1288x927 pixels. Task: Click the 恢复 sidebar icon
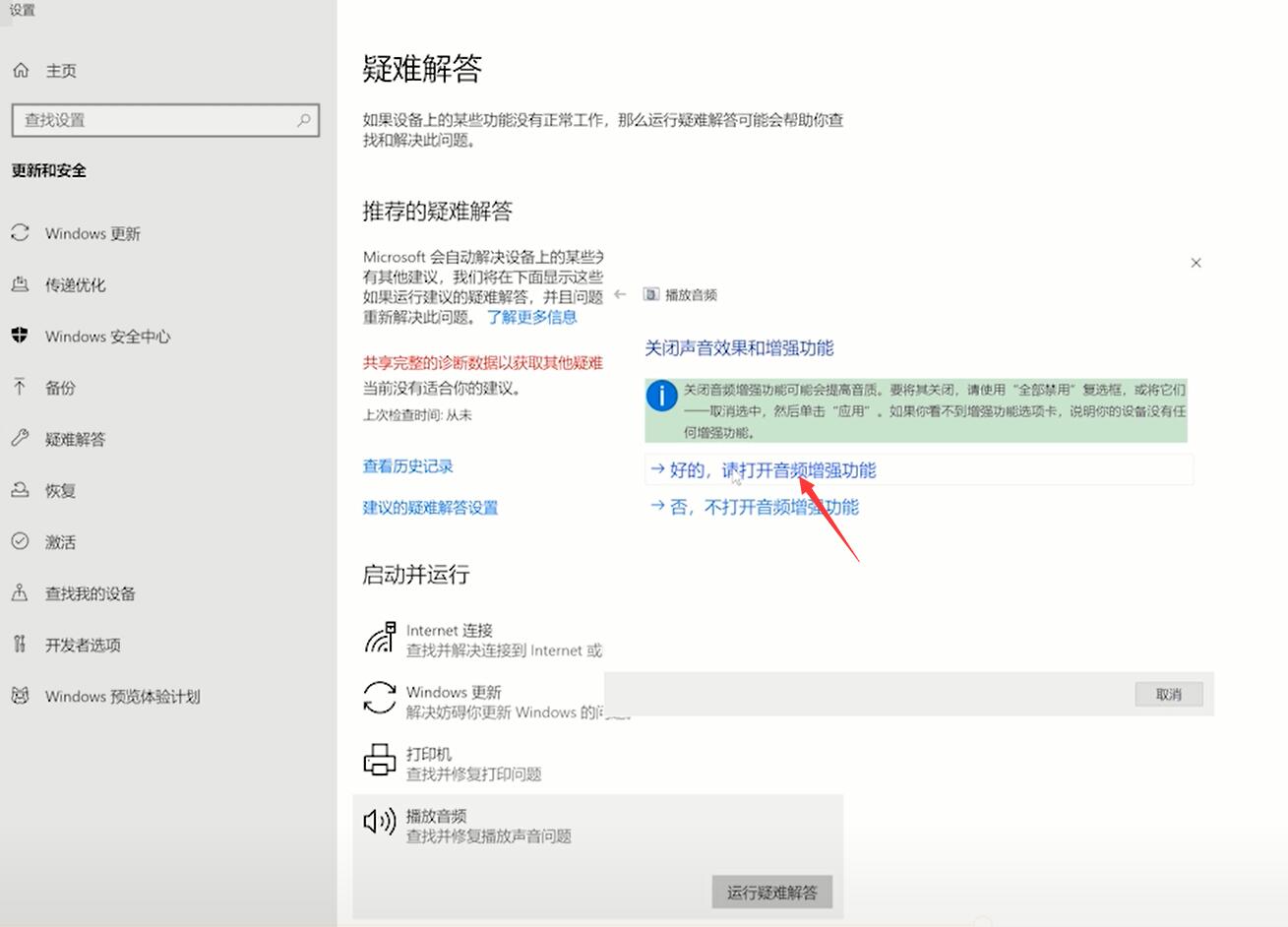(20, 490)
